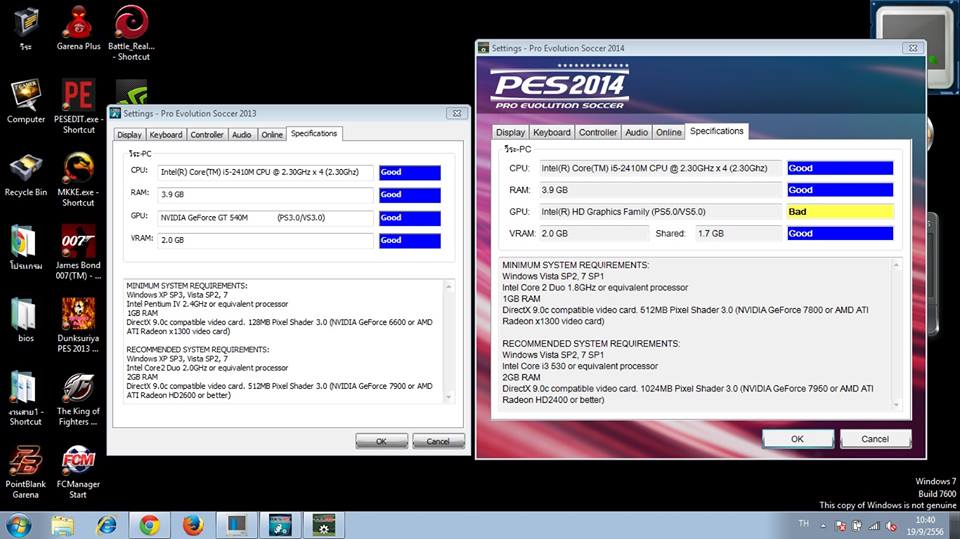Click the TH language indicator in the tray
This screenshot has height=539, width=960.
(803, 524)
